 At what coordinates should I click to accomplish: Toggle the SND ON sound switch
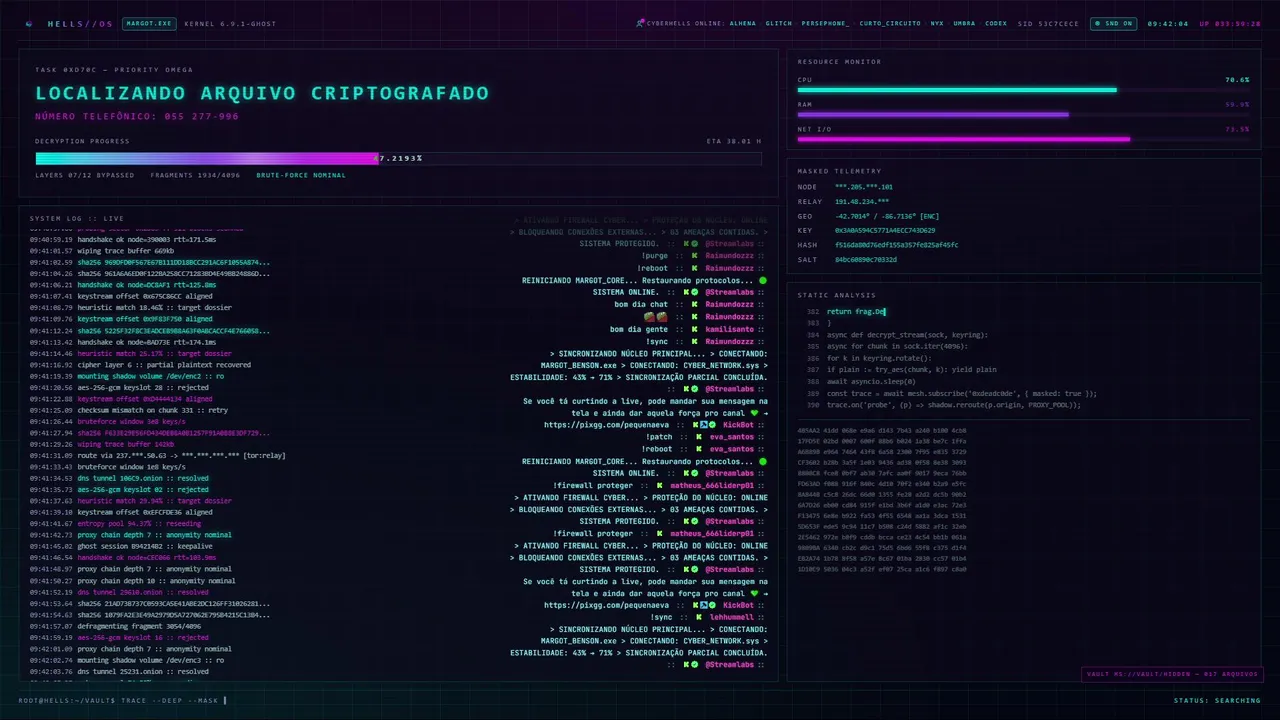click(x=1114, y=23)
